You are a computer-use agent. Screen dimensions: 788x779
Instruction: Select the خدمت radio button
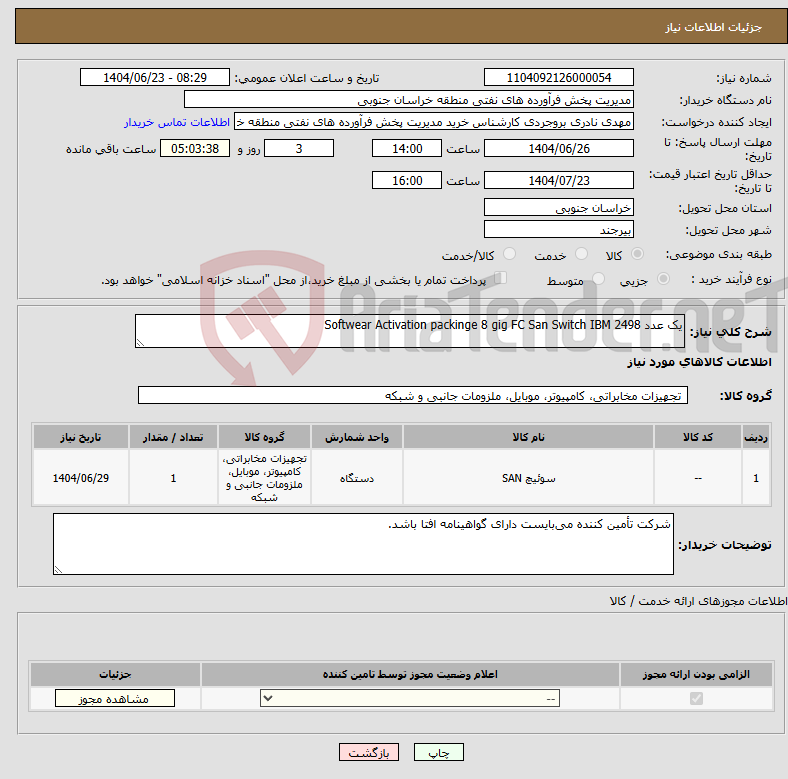pyautogui.click(x=581, y=254)
